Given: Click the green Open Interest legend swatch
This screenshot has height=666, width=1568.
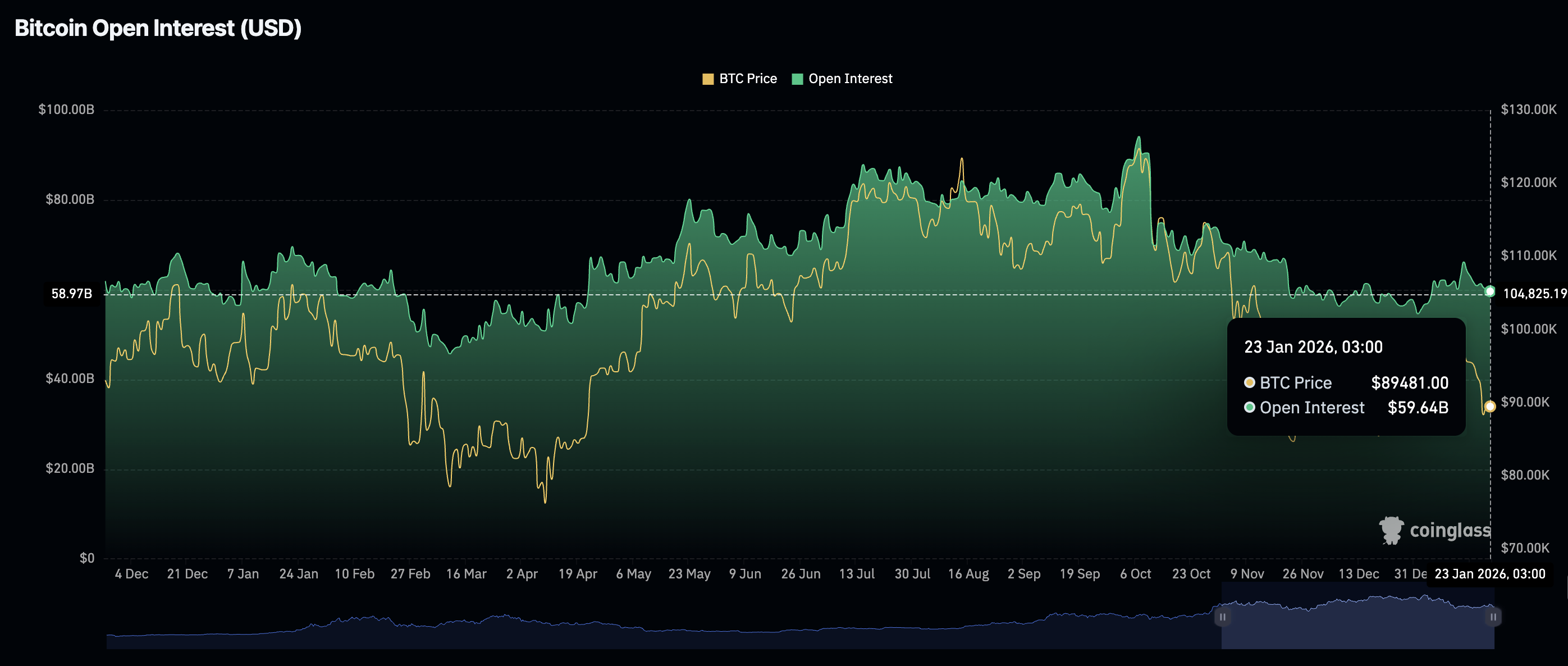Looking at the screenshot, I should [797, 79].
